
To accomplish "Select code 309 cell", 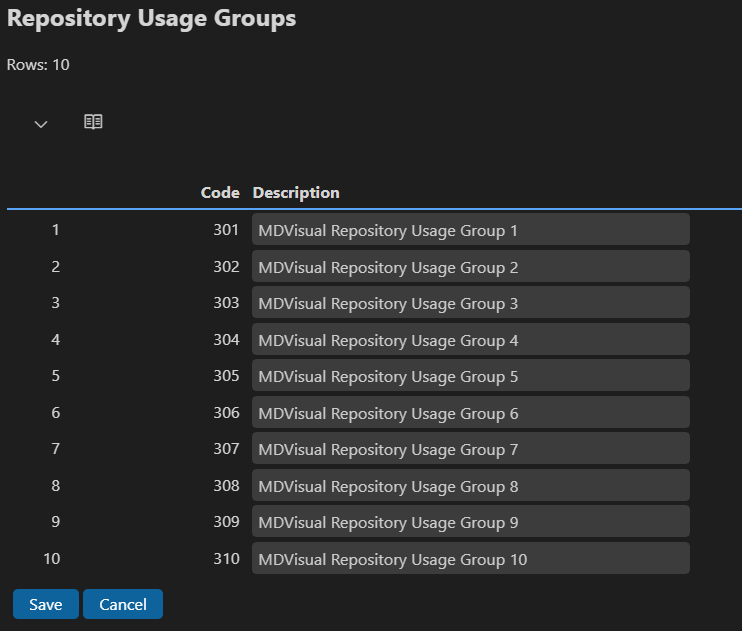I will [226, 521].
